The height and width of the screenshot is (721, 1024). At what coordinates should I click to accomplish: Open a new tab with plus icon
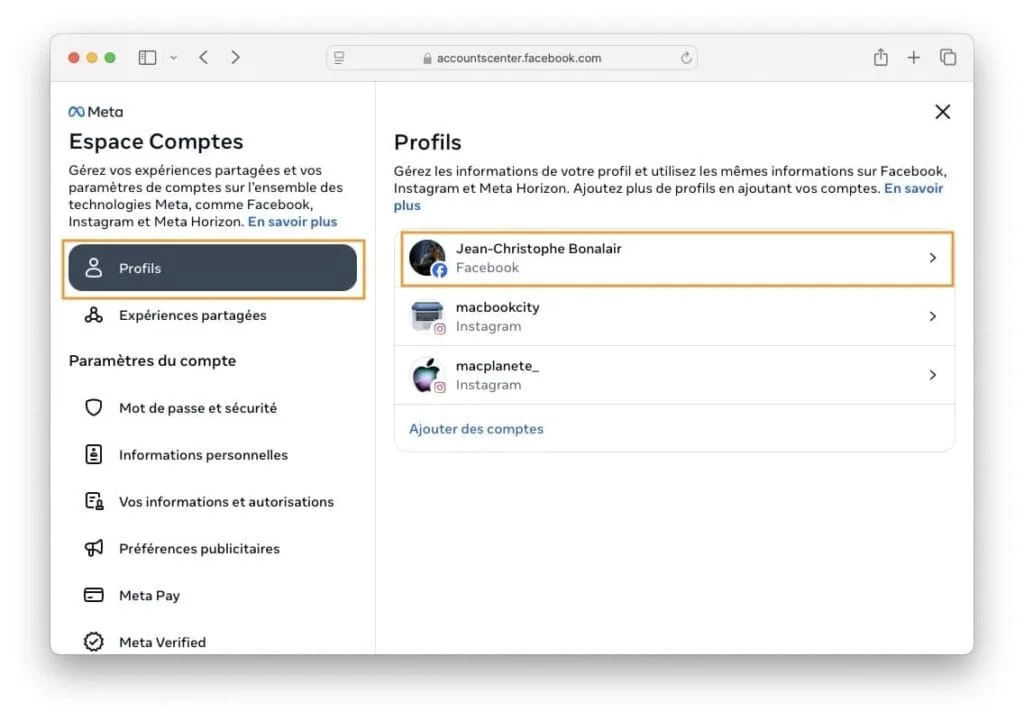tap(913, 58)
